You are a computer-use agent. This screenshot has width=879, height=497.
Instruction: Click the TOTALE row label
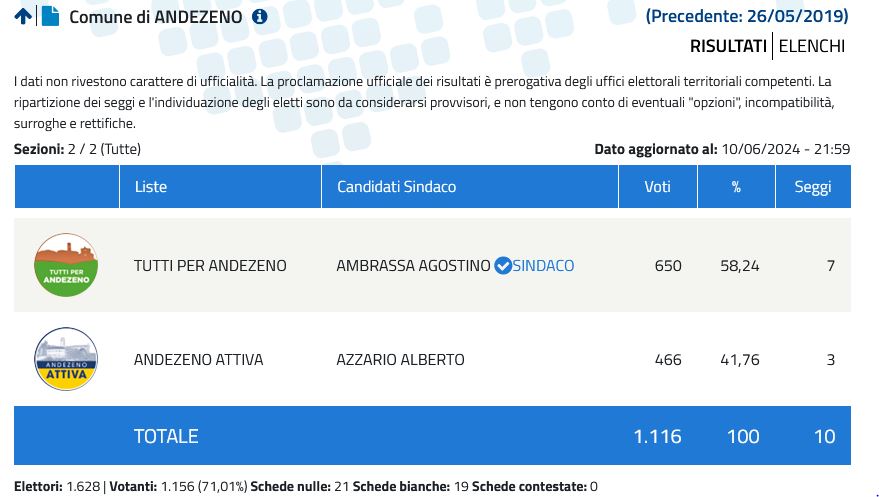(x=166, y=436)
